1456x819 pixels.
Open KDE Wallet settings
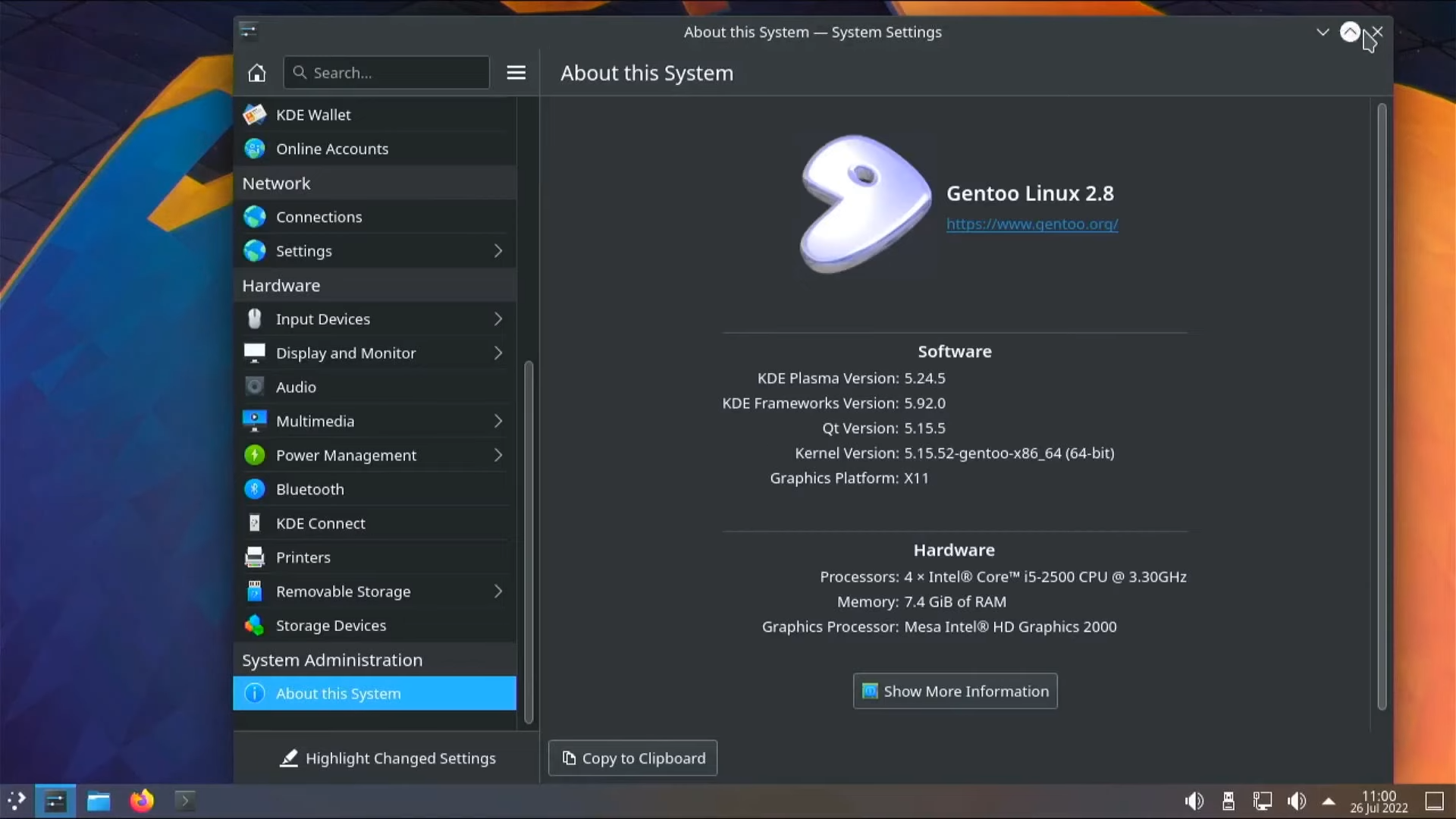click(x=313, y=115)
